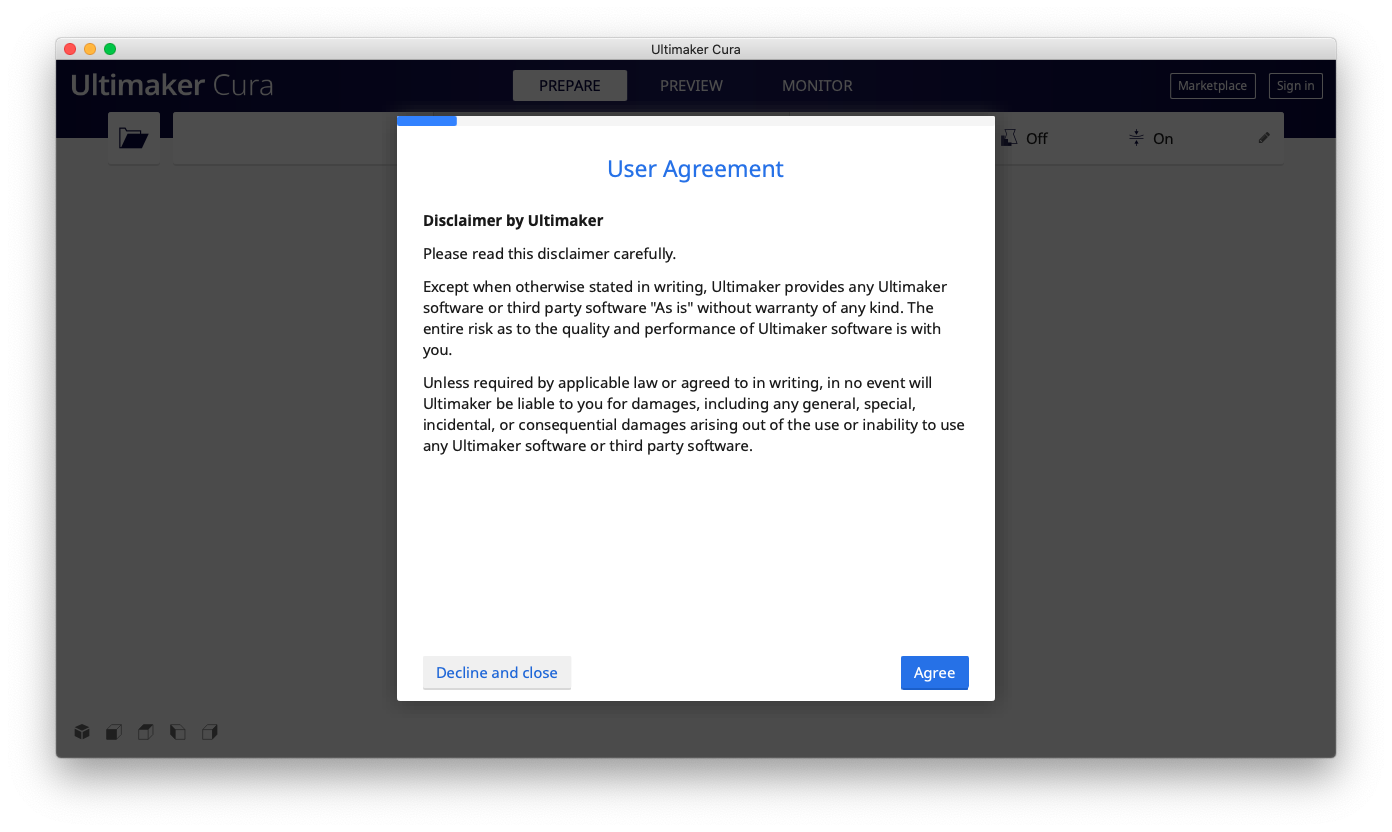This screenshot has width=1392, height=832.
Task: Select the front view cube icon
Action: [114, 732]
